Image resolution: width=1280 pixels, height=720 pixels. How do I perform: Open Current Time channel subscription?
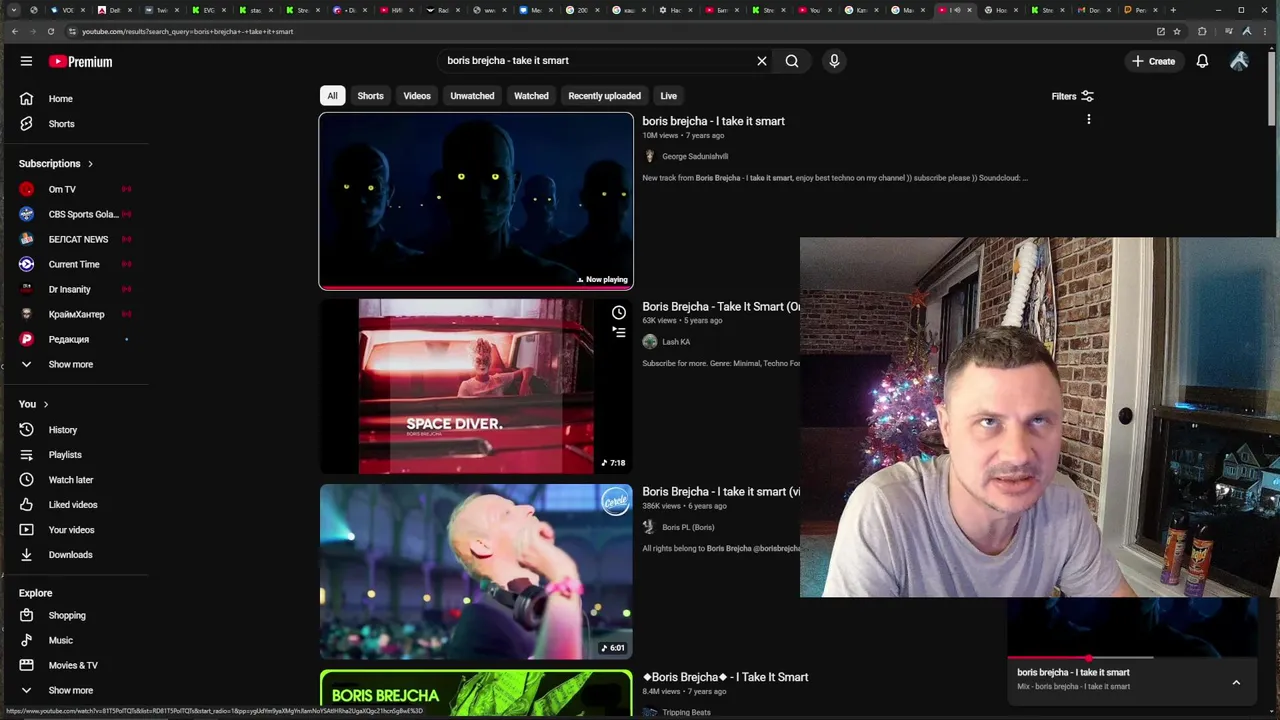[74, 264]
